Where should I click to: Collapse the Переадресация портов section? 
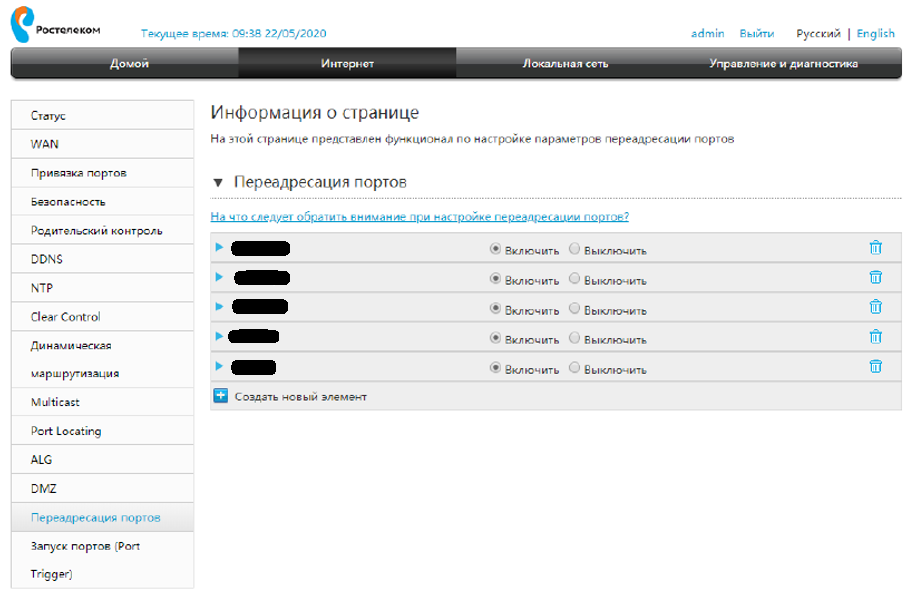pos(218,183)
